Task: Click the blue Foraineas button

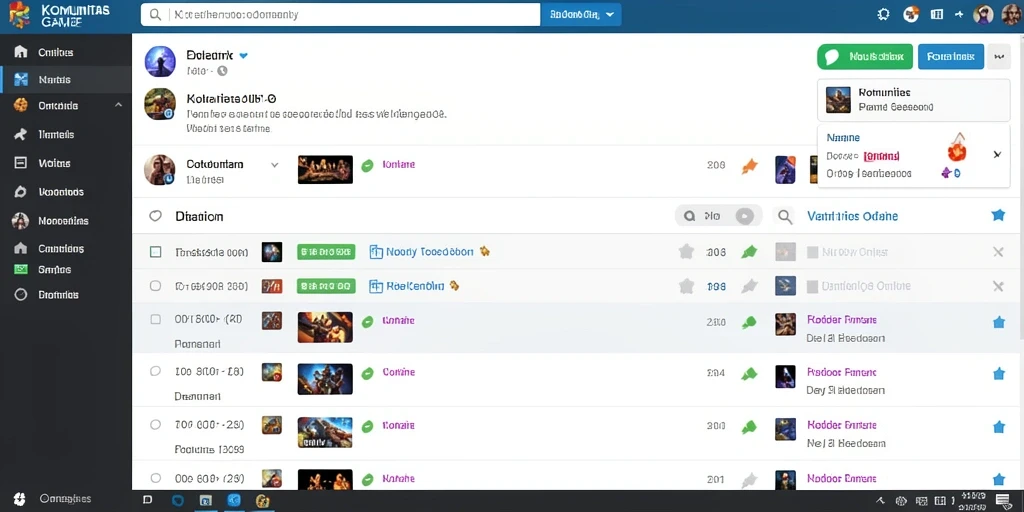Action: pos(950,57)
